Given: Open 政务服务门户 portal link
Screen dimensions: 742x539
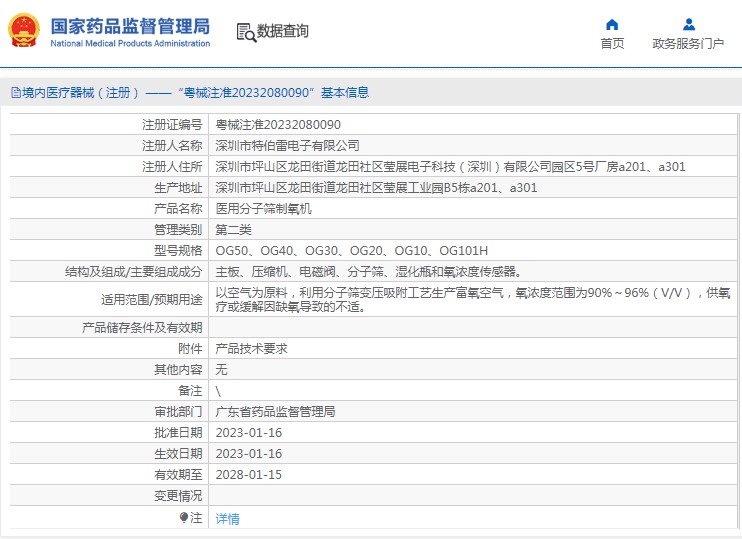Looking at the screenshot, I should [x=688, y=44].
